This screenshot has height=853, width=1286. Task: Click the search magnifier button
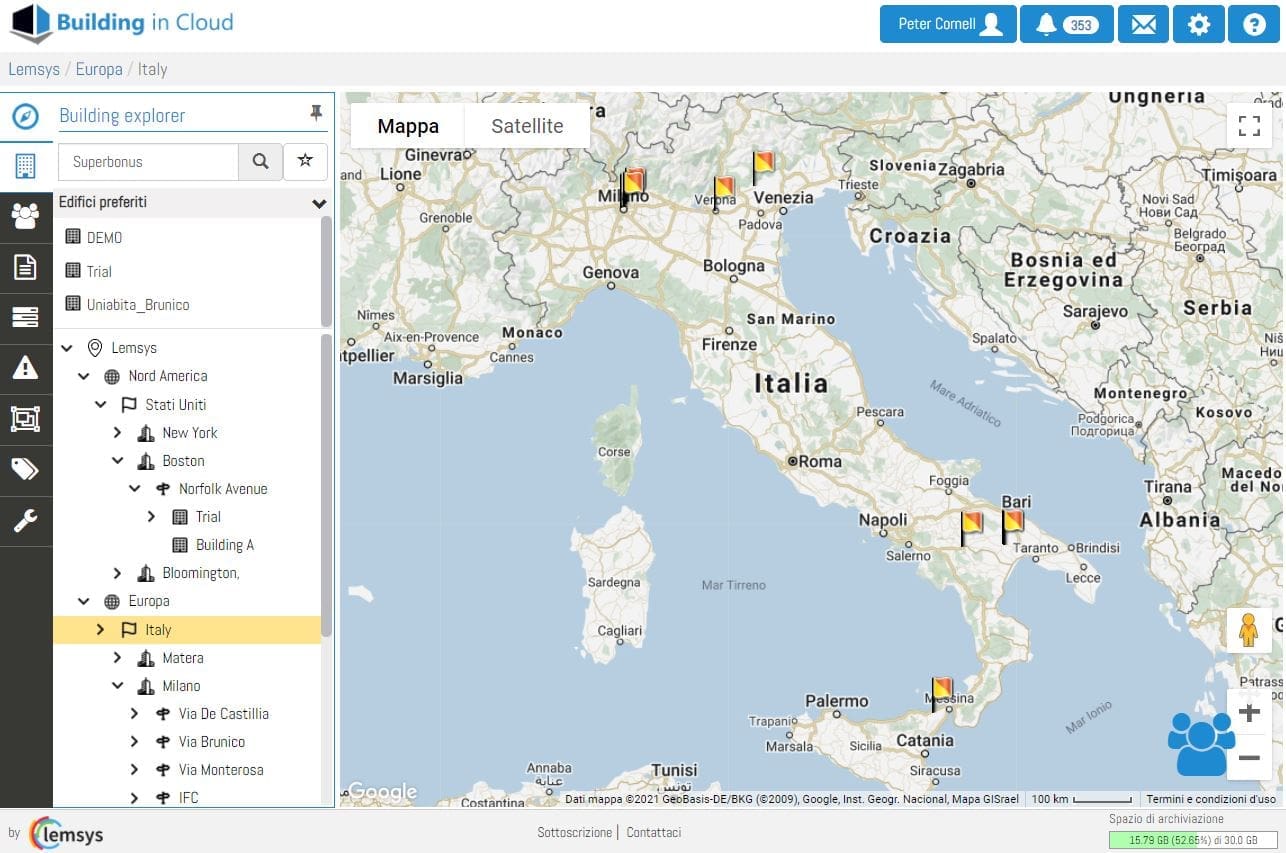[x=260, y=161]
